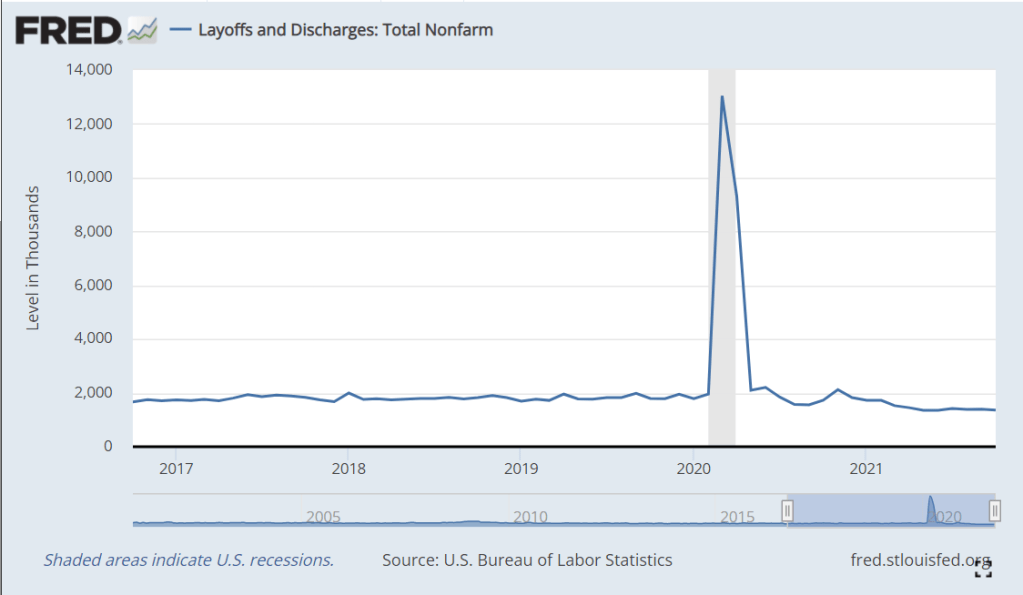Open fullscreen view with the expand icon
Viewport: 1023px width, 595px height.
point(983,569)
